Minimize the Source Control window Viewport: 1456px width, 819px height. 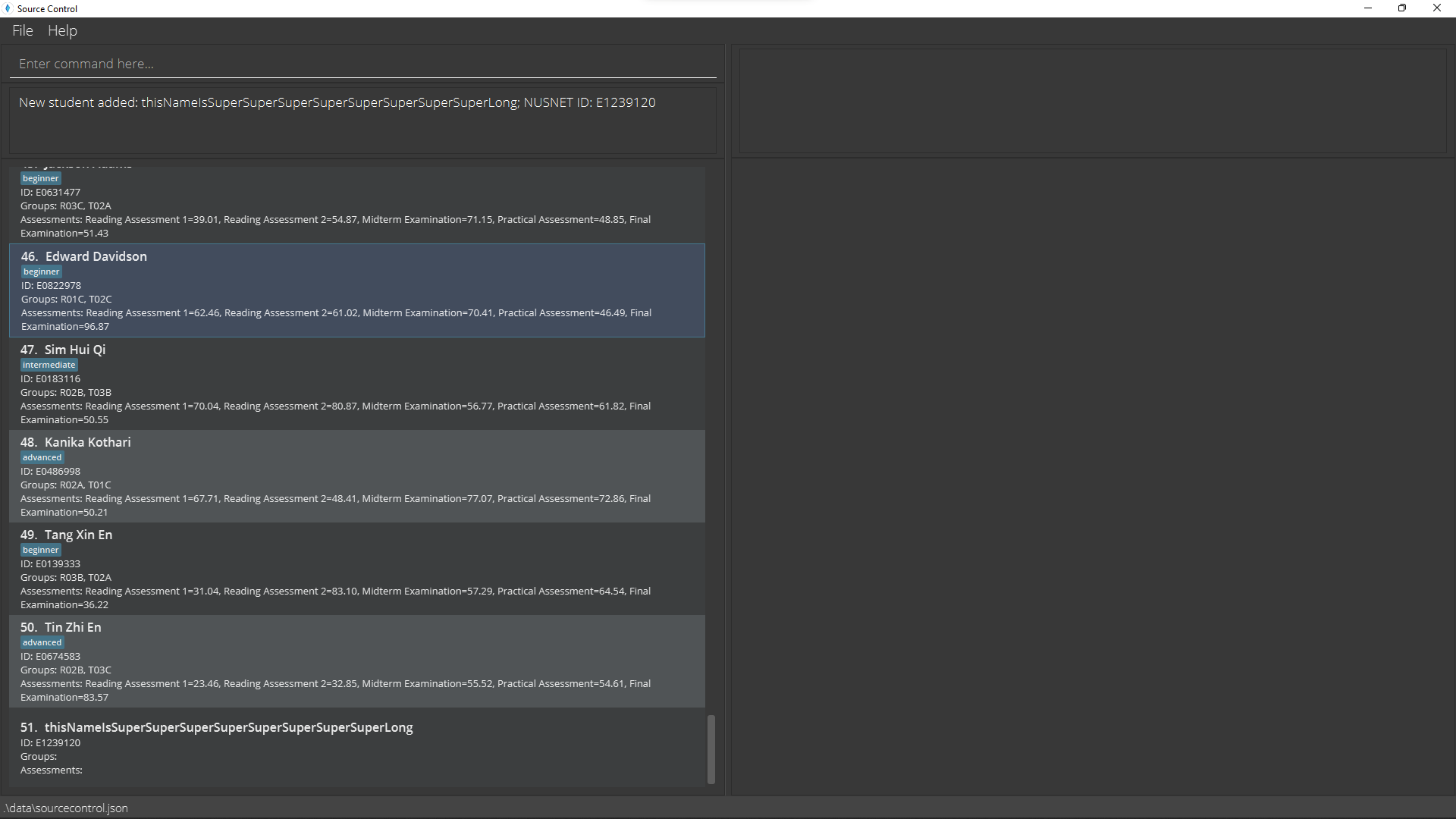[x=1368, y=8]
